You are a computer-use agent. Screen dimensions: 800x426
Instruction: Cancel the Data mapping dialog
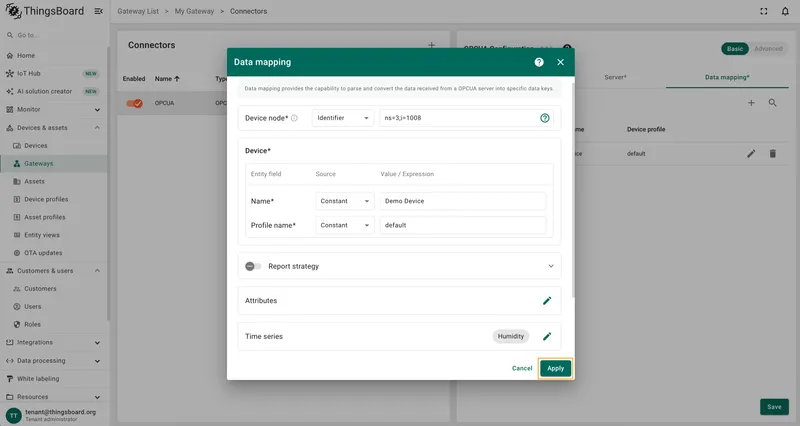(x=522, y=368)
